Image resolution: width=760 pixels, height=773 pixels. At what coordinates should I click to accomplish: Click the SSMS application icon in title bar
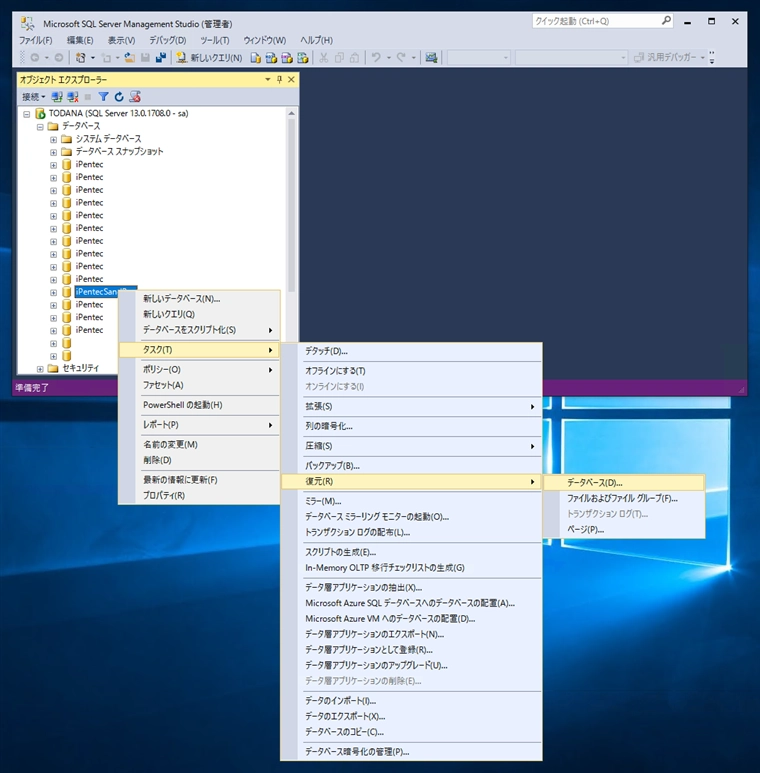point(28,23)
